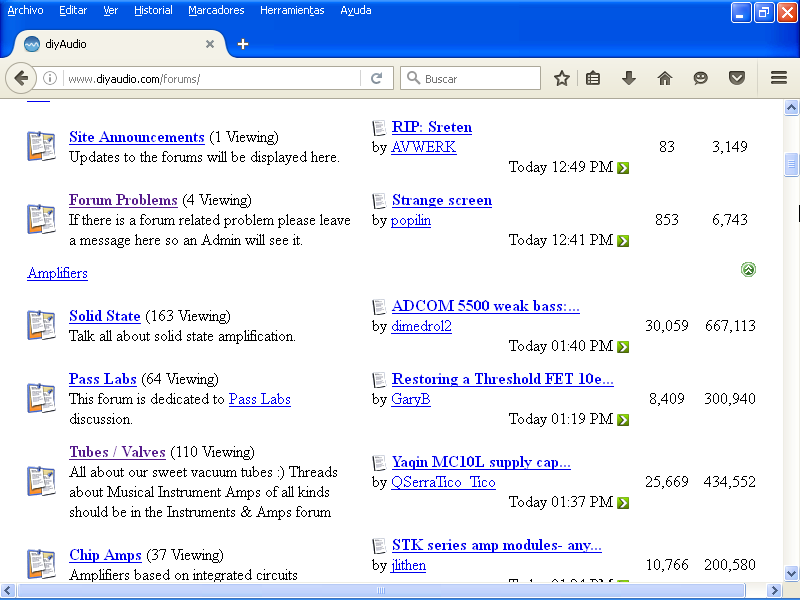The width and height of the screenshot is (800, 600).
Task: Click the Chip Amps forum clipboard icon
Action: [x=41, y=564]
